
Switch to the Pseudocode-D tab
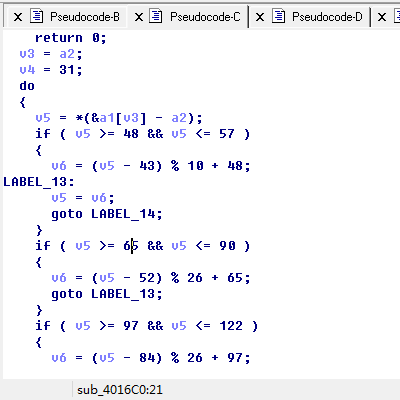327,17
